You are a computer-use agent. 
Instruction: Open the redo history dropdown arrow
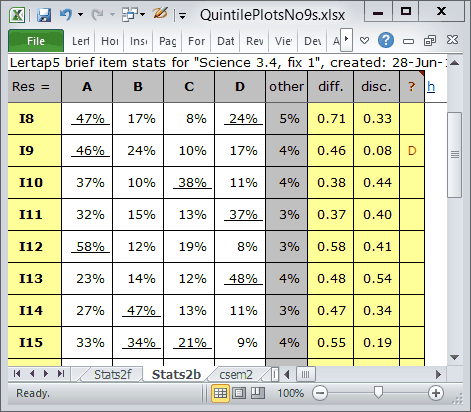pos(112,15)
